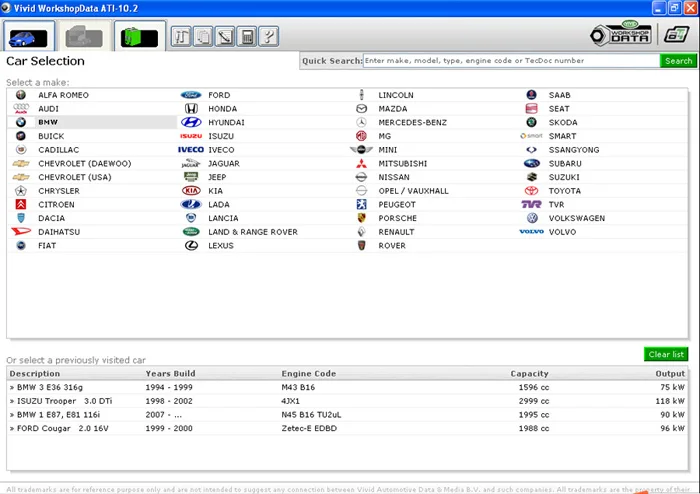This screenshot has height=494, width=700.
Task: Choose OPEL / VAUXHALL make
Action: [413, 191]
